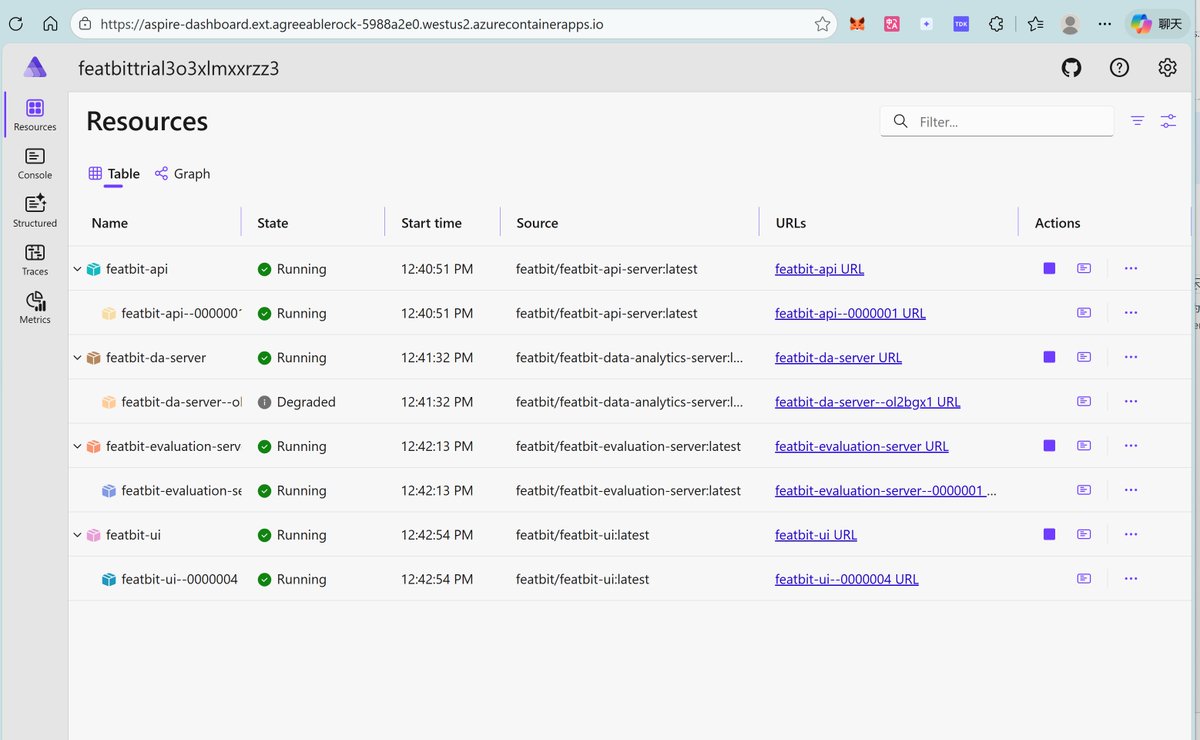View console logs for featbit-api
Image resolution: width=1200 pixels, height=740 pixels.
(x=1084, y=268)
